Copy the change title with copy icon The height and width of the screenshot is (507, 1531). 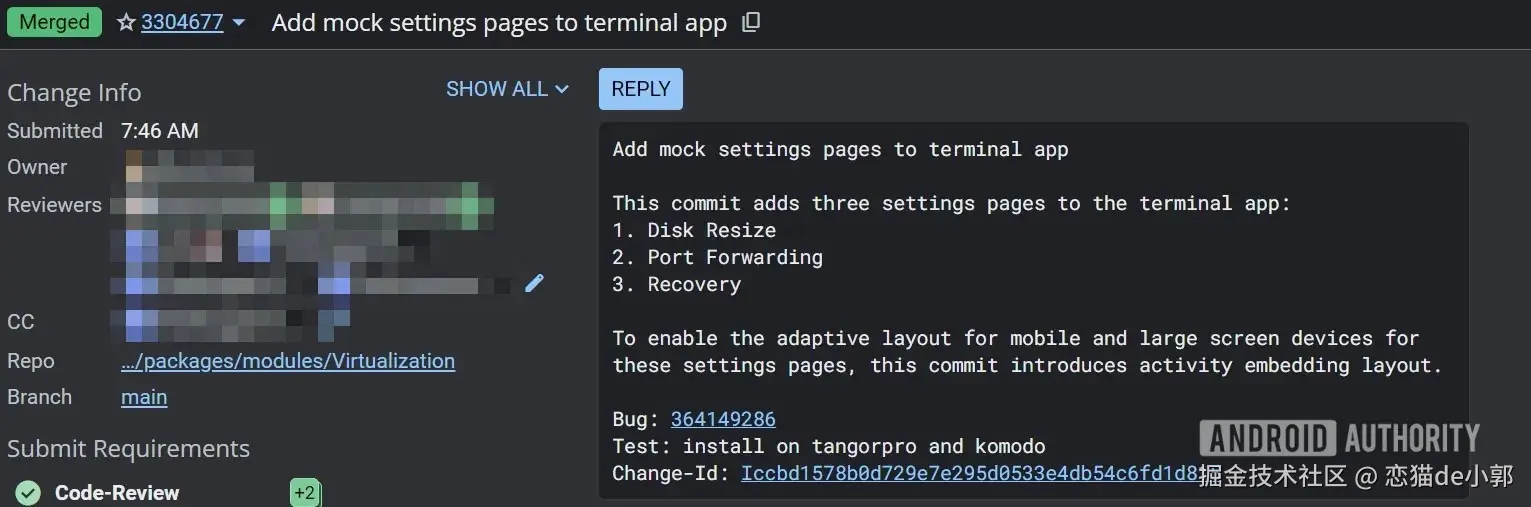pyautogui.click(x=751, y=22)
